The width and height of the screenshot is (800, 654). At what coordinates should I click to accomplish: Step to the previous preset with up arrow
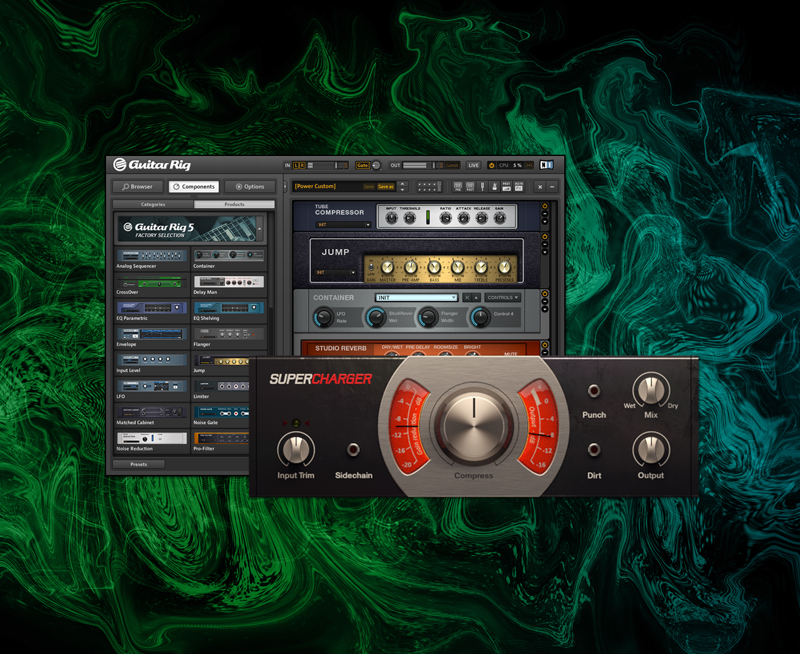[402, 184]
